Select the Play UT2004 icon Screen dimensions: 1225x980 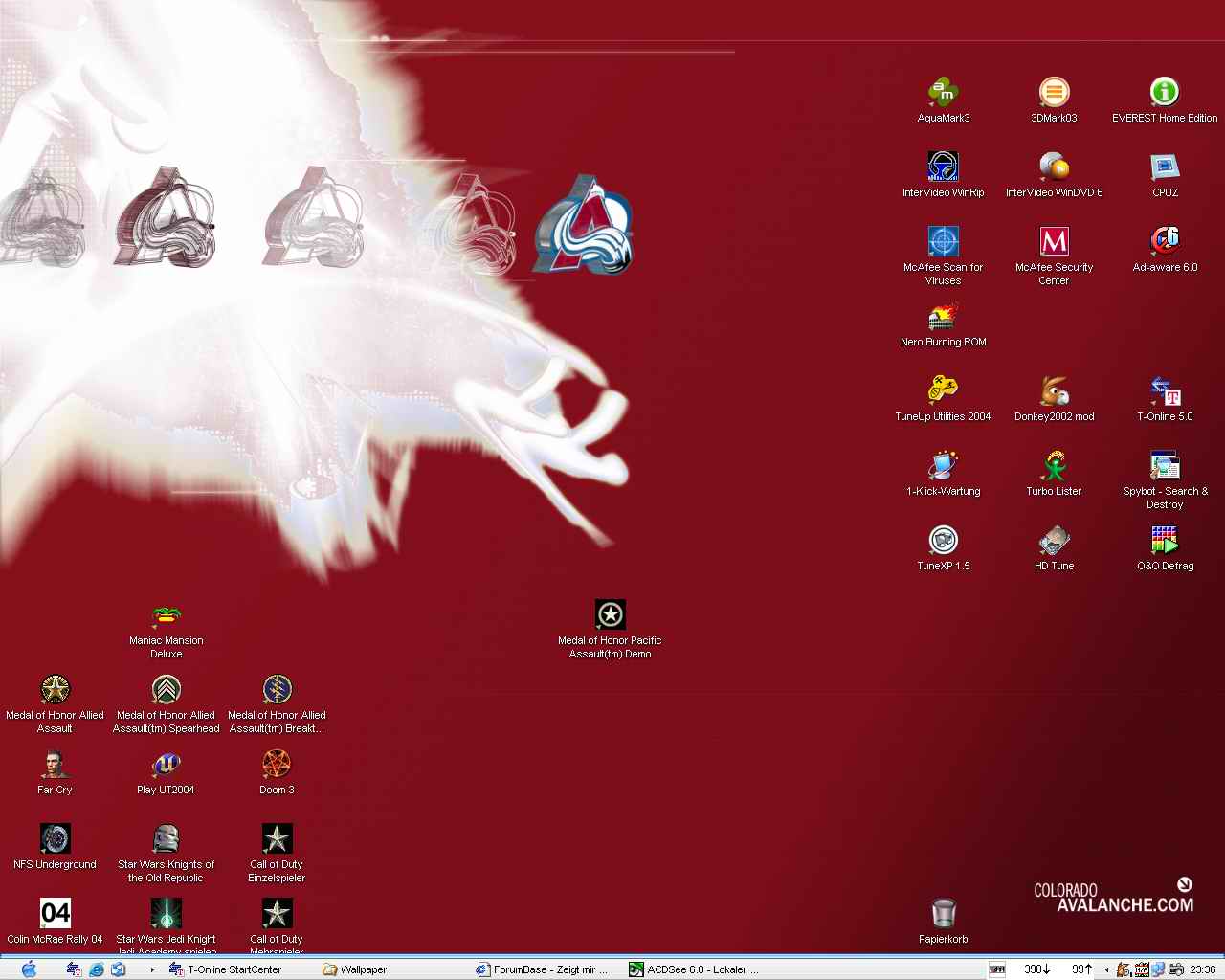pos(166,764)
